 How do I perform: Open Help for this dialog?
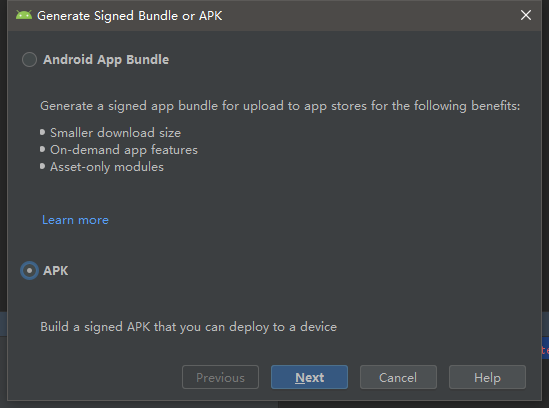pyautogui.click(x=487, y=377)
